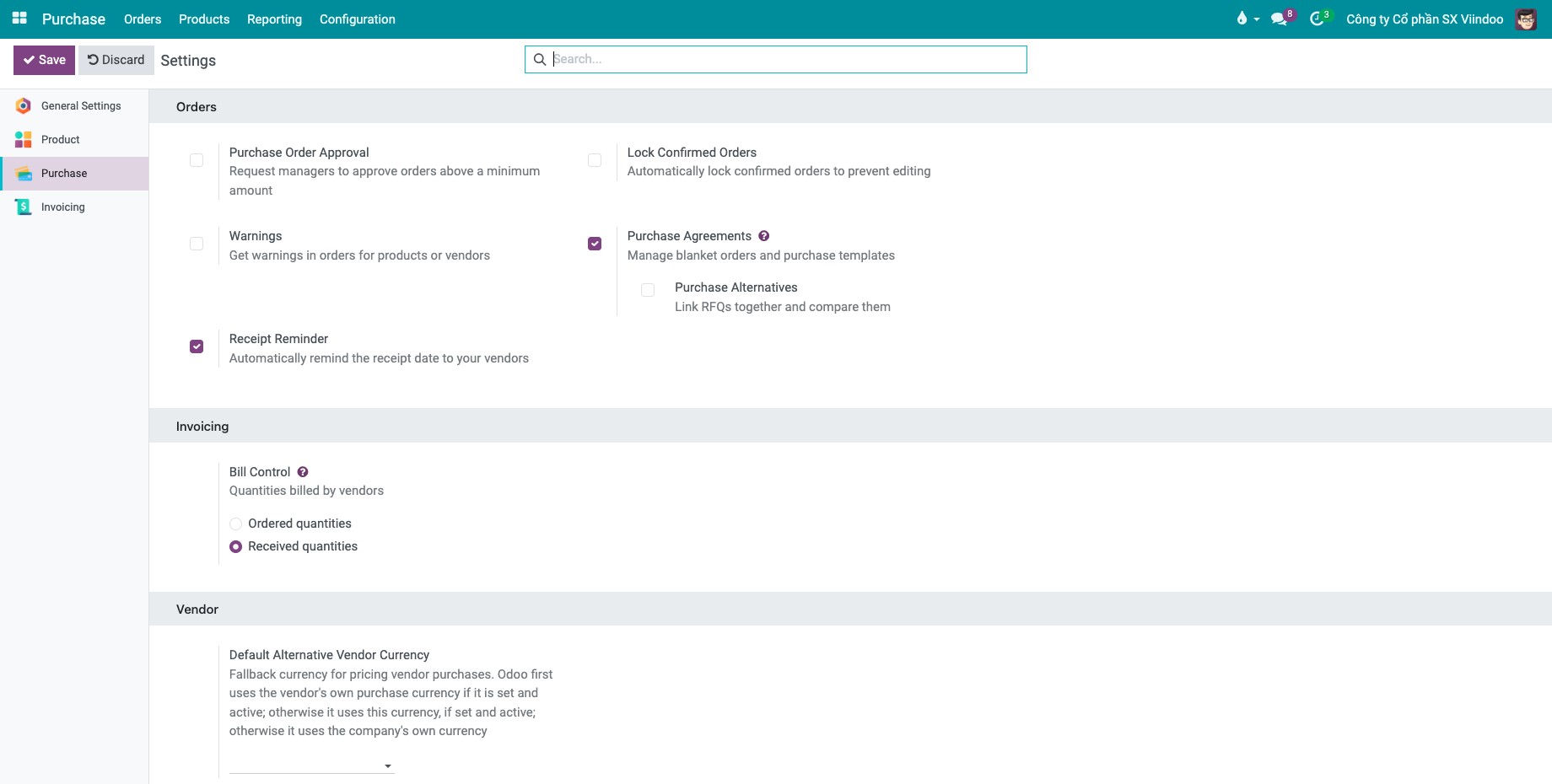1552x784 pixels.
Task: Click the droplet debug icon in top bar
Action: [1242, 19]
